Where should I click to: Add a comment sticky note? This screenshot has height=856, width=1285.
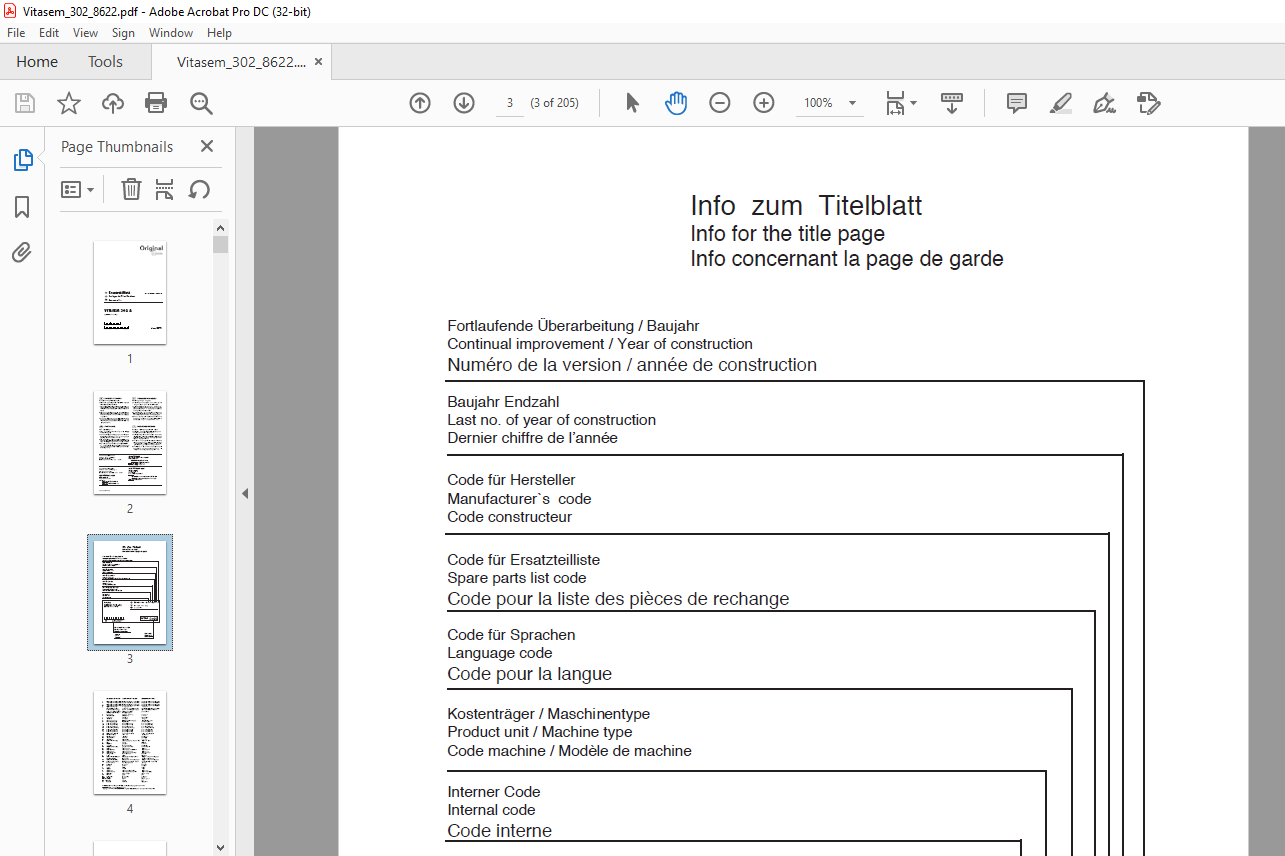coord(1017,103)
